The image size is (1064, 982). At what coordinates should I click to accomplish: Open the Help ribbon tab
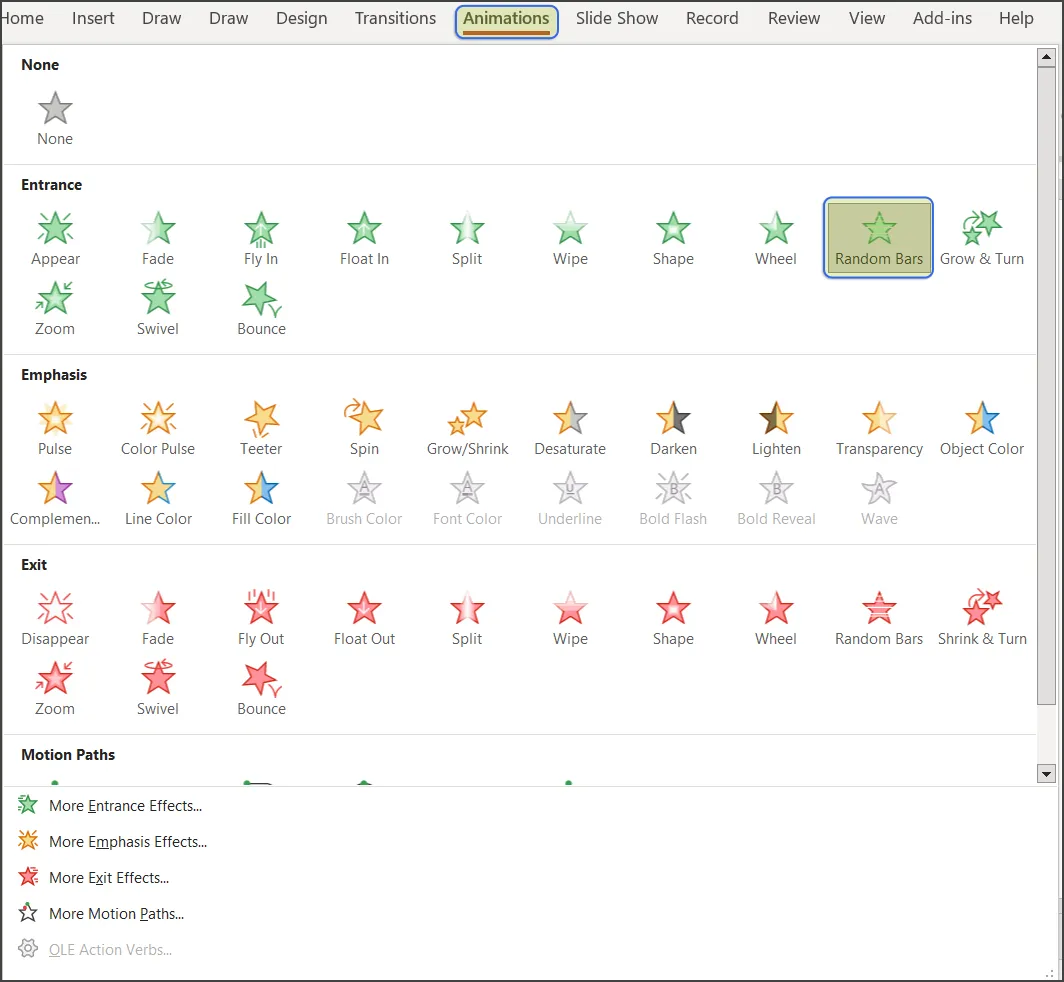1016,18
